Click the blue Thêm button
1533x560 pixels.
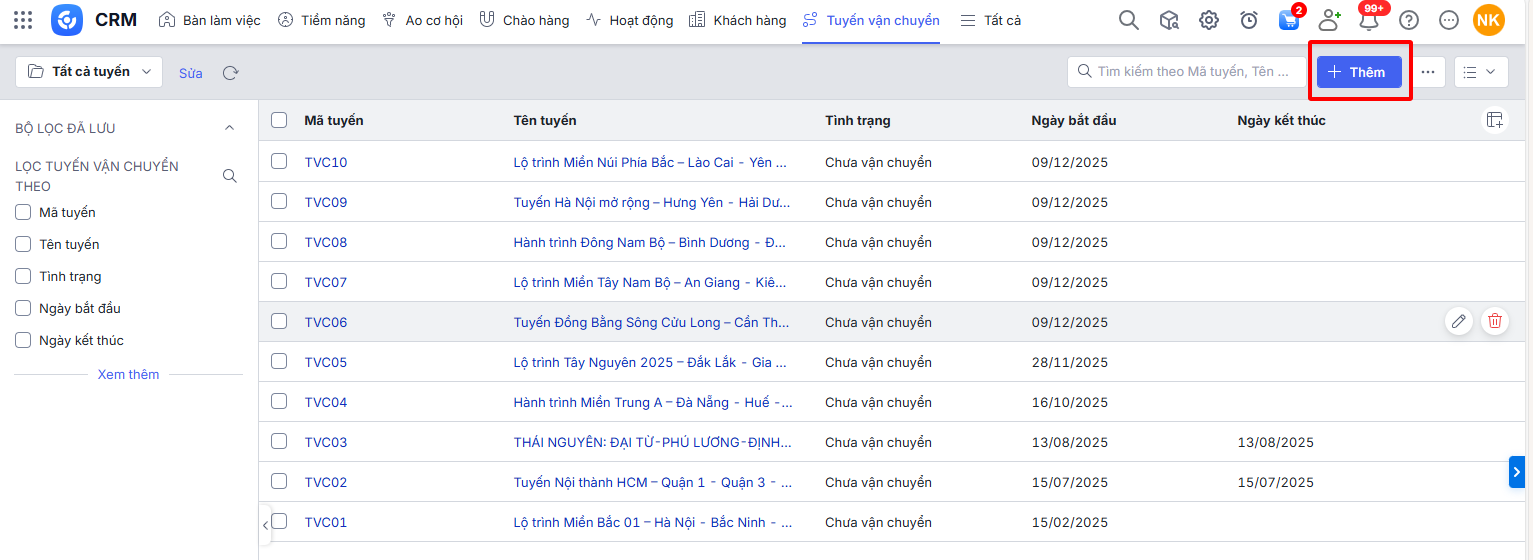(x=1358, y=72)
